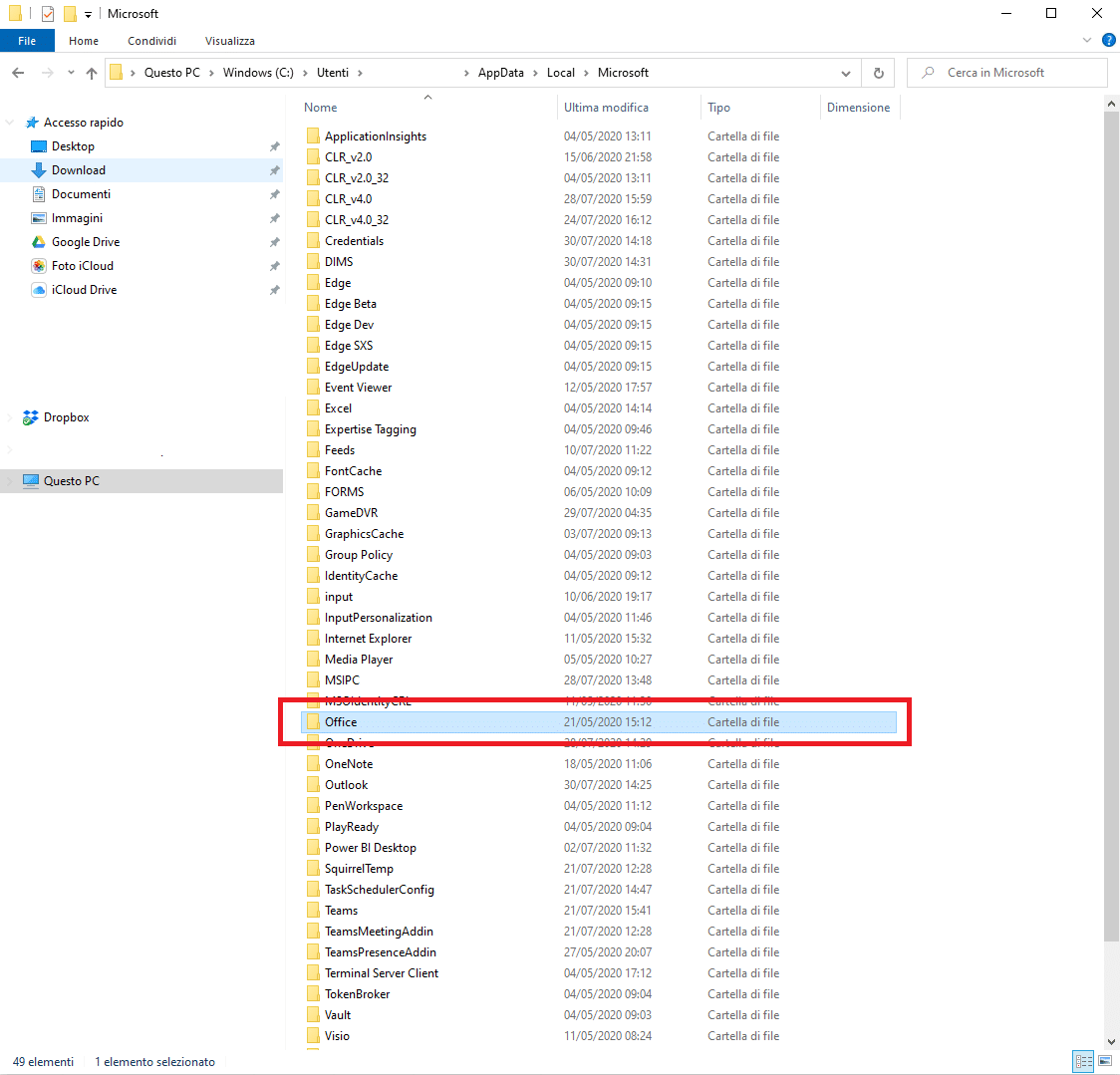Select the PenWorkspace folder
The image size is (1120, 1075).
(x=364, y=806)
